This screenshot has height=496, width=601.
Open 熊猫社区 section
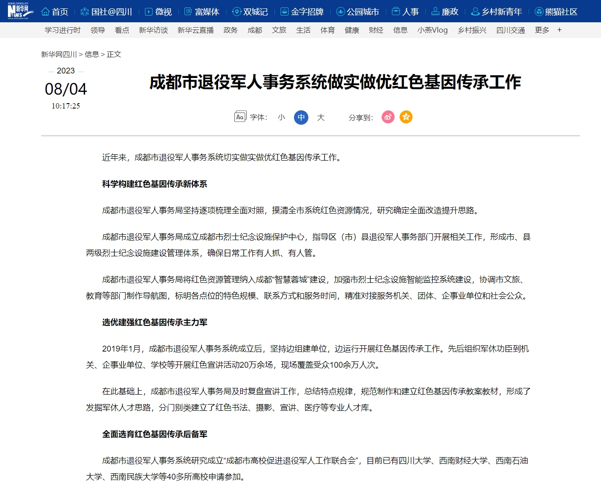(x=556, y=12)
